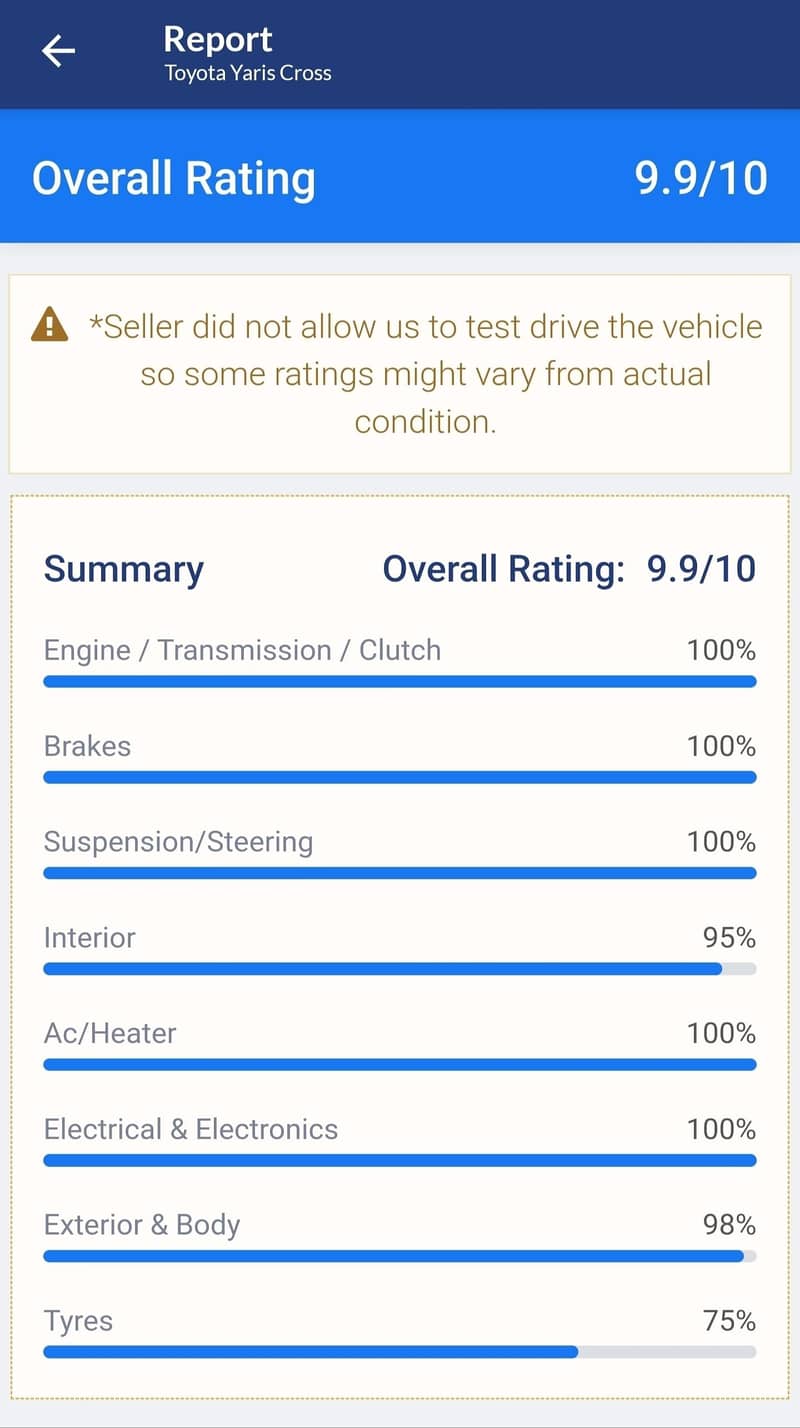Screen dimensions: 800x1428
Task: Tap the back arrow icon
Action: point(58,51)
